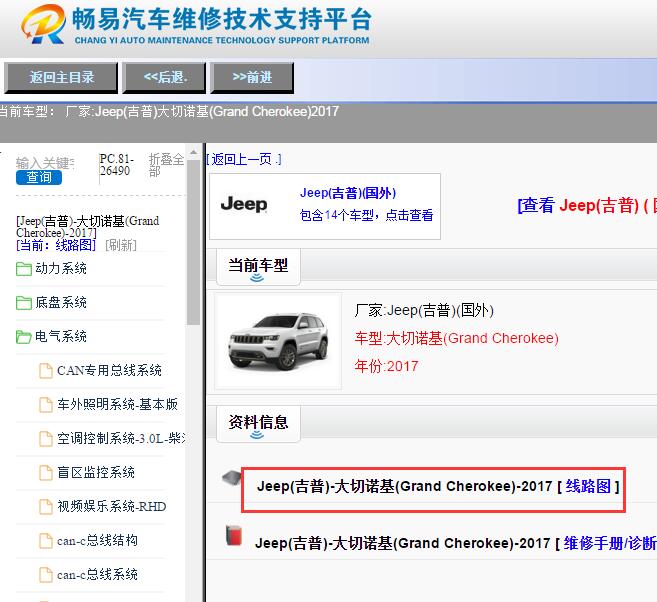The height and width of the screenshot is (602, 657).
Task: Click the left panel scroll-up arrow
Action: [x=193, y=152]
